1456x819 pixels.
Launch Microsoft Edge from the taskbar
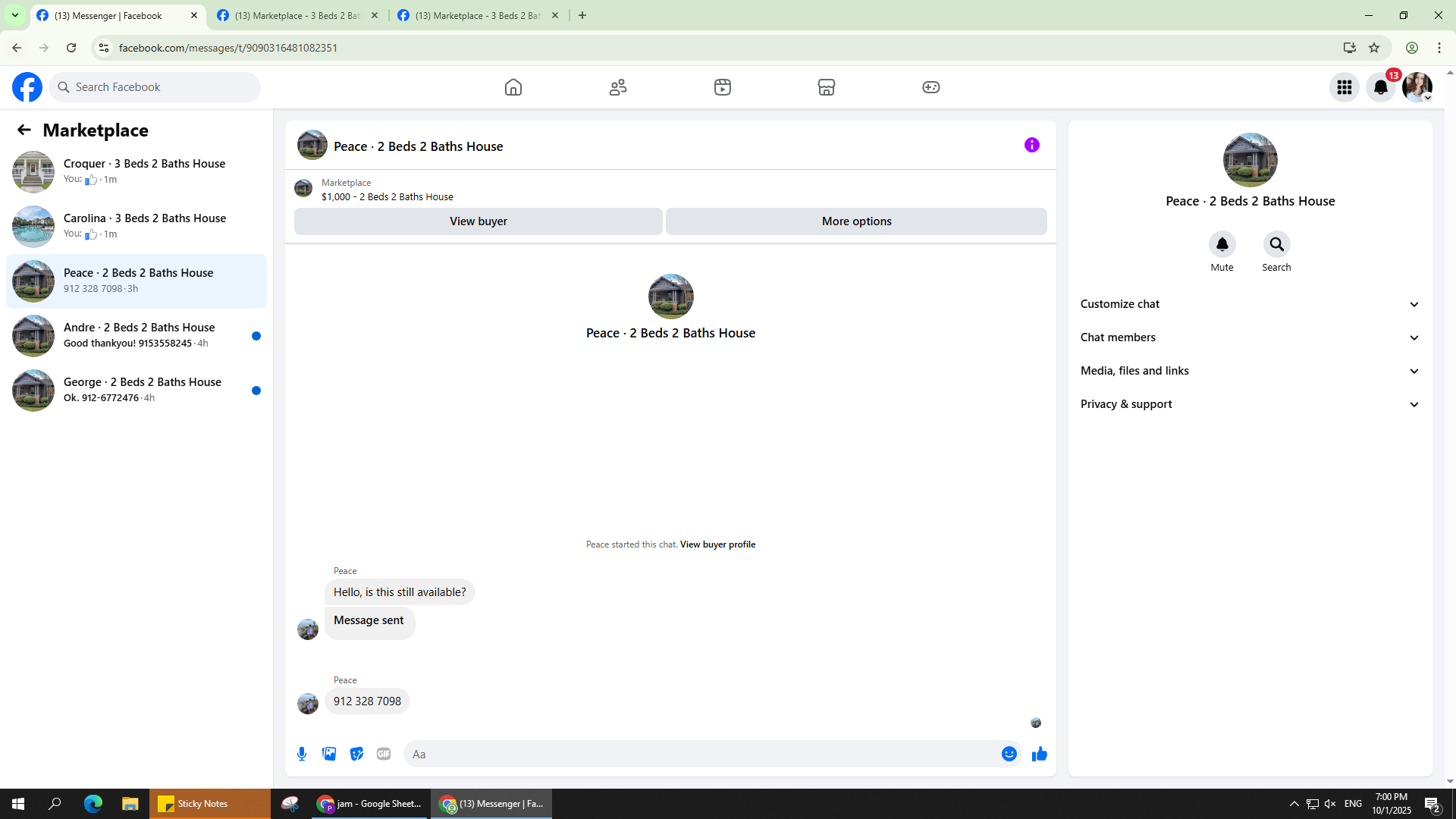pos(93,804)
